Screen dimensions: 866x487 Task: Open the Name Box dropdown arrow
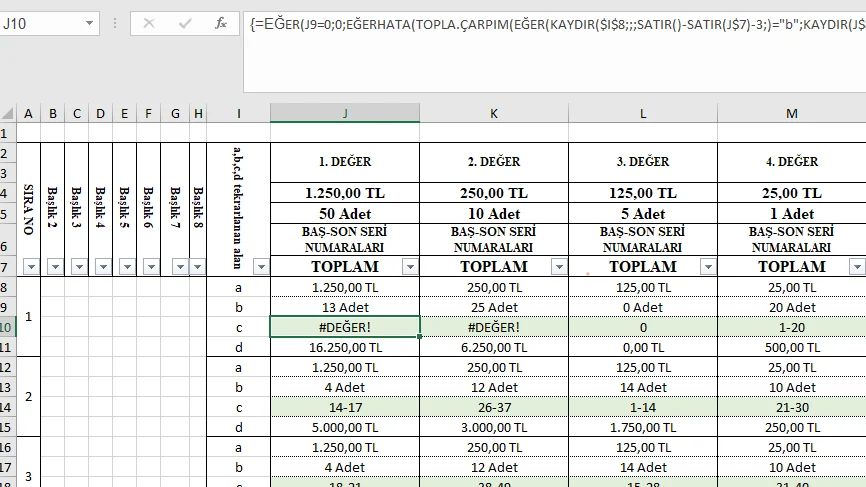tap(92, 23)
